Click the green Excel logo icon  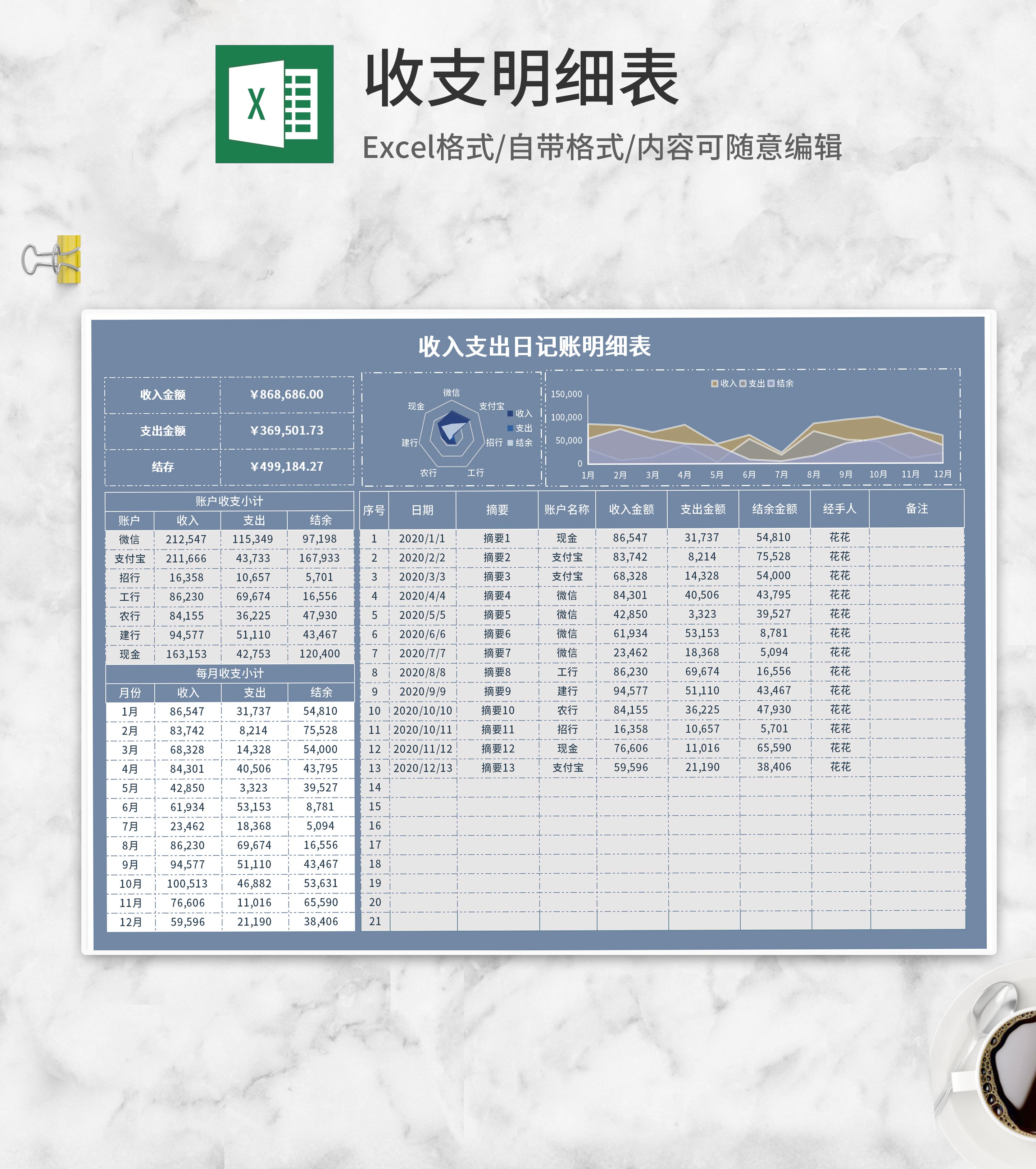pos(274,104)
